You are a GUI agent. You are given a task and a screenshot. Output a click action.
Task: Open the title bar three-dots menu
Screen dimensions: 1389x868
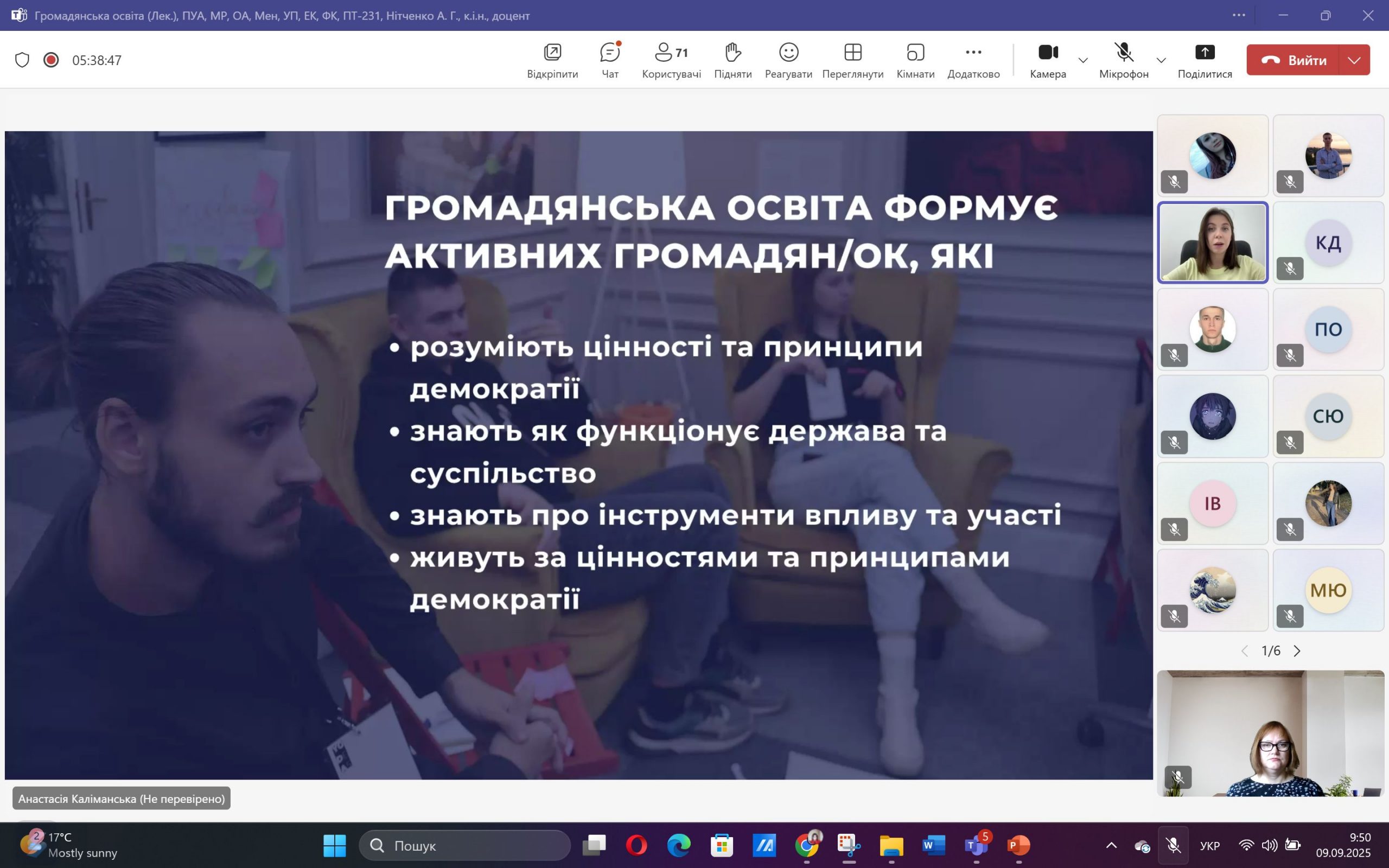point(1239,16)
